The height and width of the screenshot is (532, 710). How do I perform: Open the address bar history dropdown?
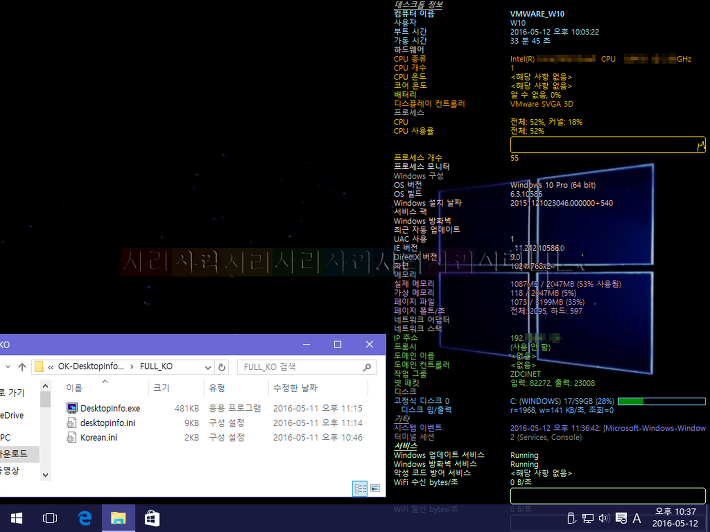(x=208, y=367)
